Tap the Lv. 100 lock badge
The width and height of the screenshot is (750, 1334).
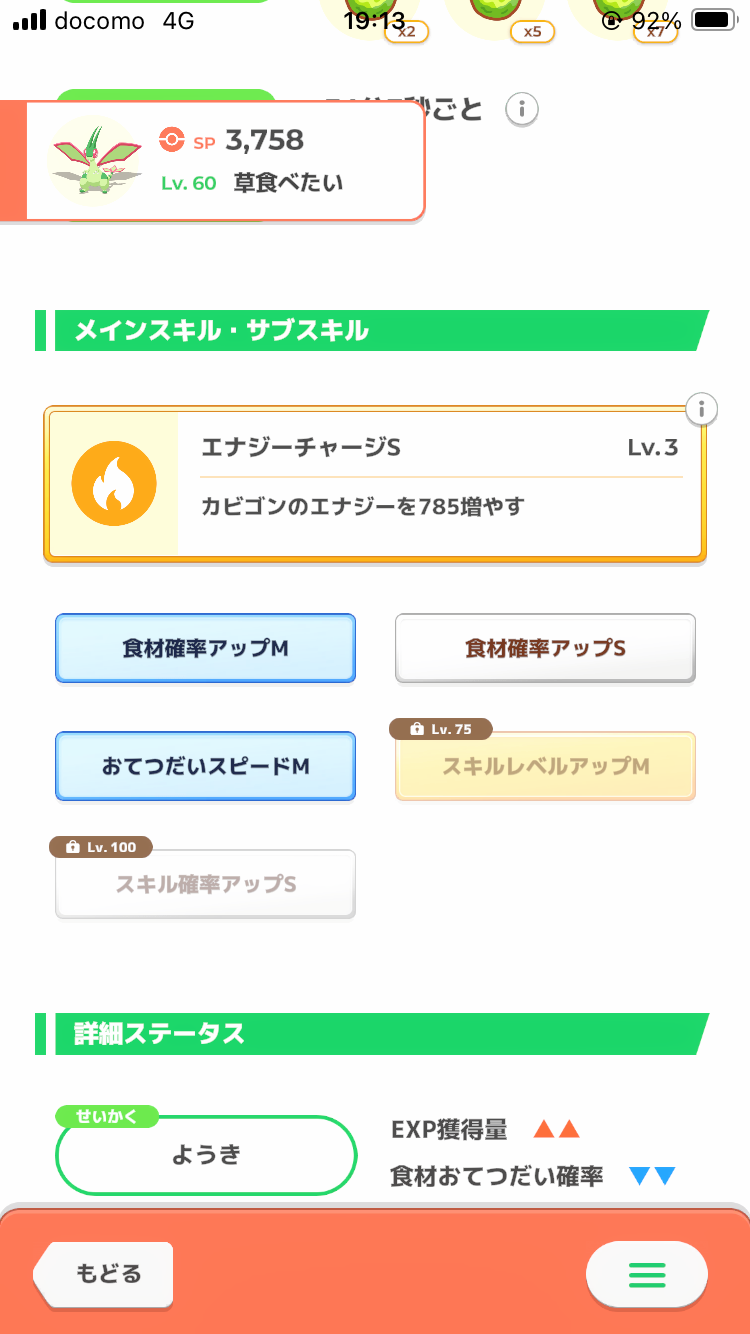pyautogui.click(x=100, y=847)
